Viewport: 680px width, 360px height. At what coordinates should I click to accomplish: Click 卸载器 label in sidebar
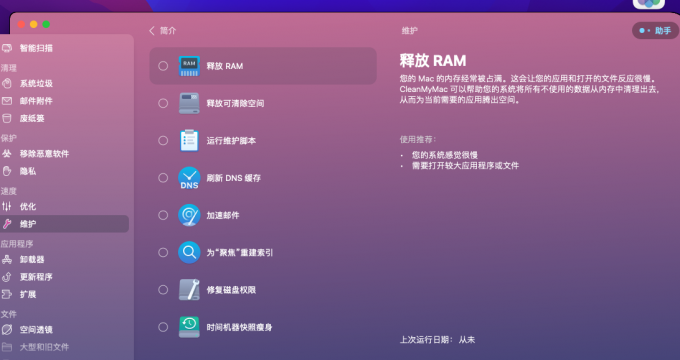pos(32,259)
